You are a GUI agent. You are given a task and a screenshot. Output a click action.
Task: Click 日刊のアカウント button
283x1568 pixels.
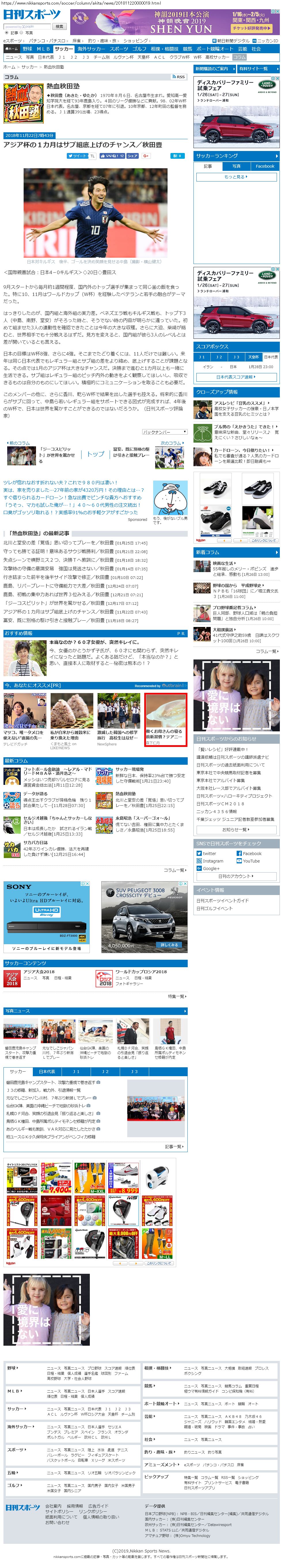236,876
